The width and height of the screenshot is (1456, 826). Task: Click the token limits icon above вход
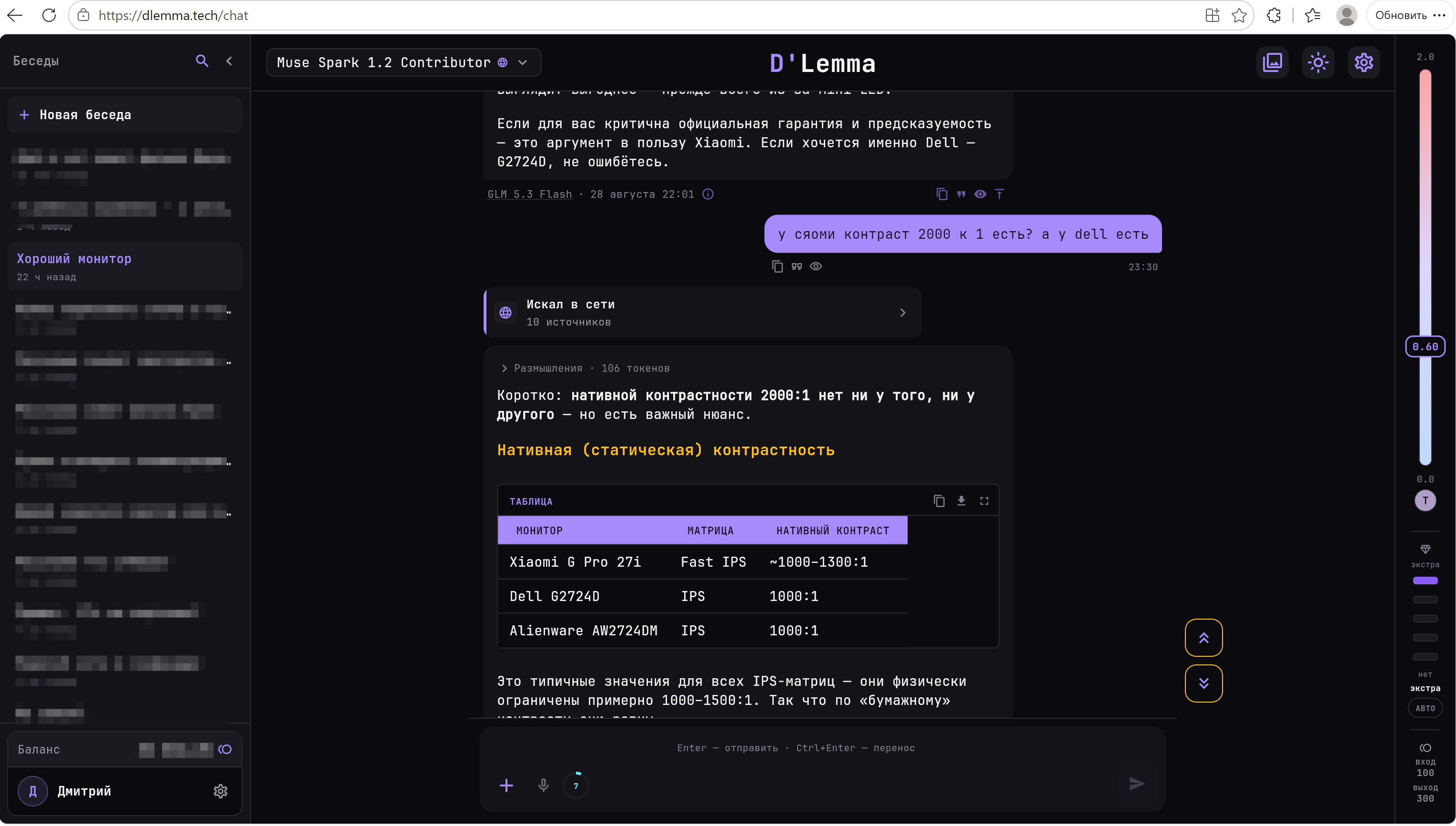(x=1425, y=748)
